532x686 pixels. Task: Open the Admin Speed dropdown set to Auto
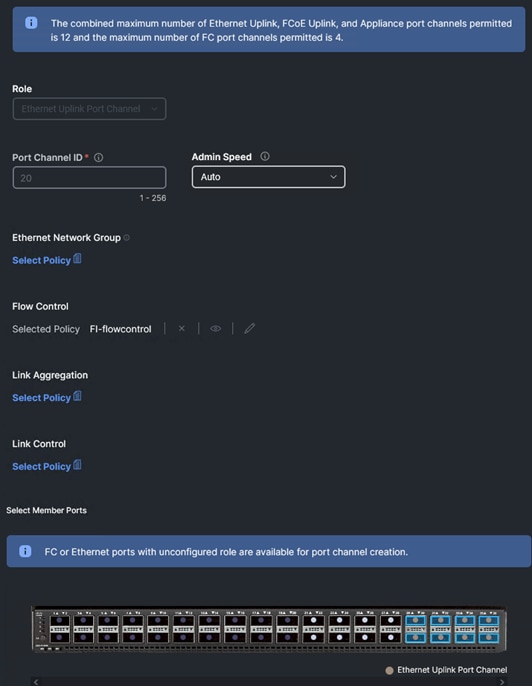(268, 177)
